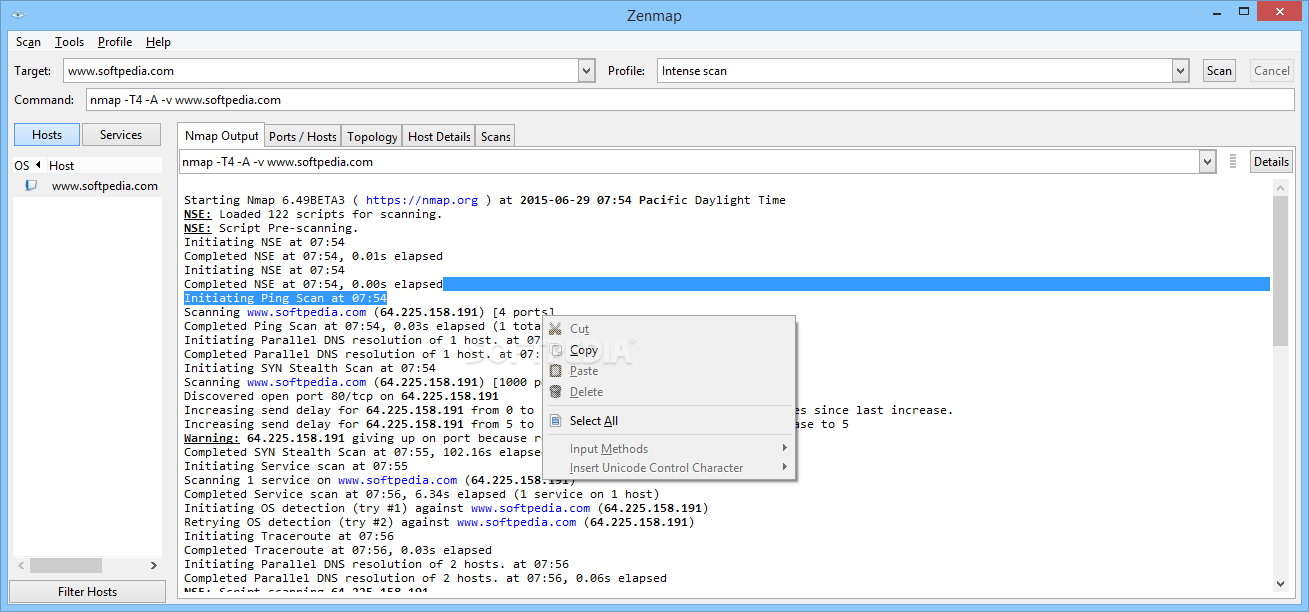Expand the scan command output dropdown
The width and height of the screenshot is (1309, 612).
point(1207,162)
